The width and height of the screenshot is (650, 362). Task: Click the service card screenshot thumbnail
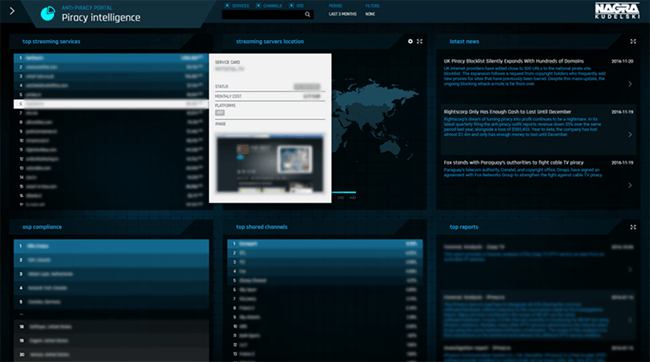click(x=270, y=163)
